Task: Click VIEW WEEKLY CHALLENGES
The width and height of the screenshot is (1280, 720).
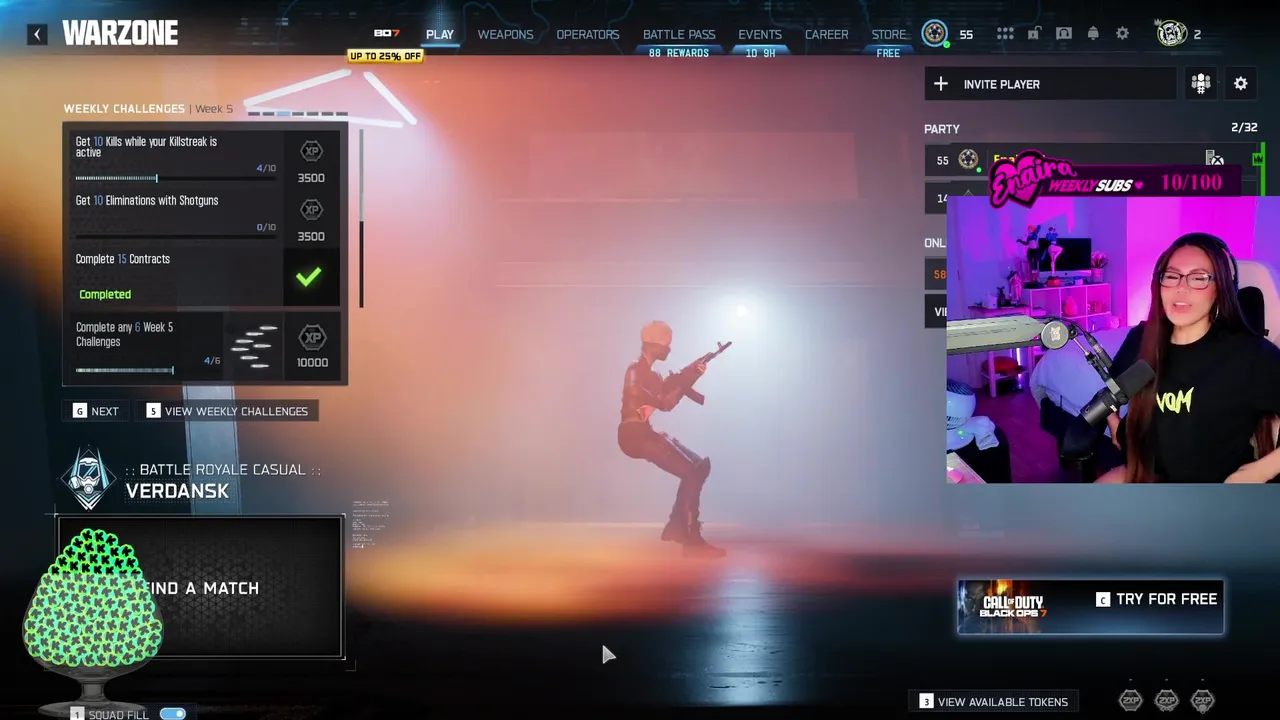Action: point(229,411)
